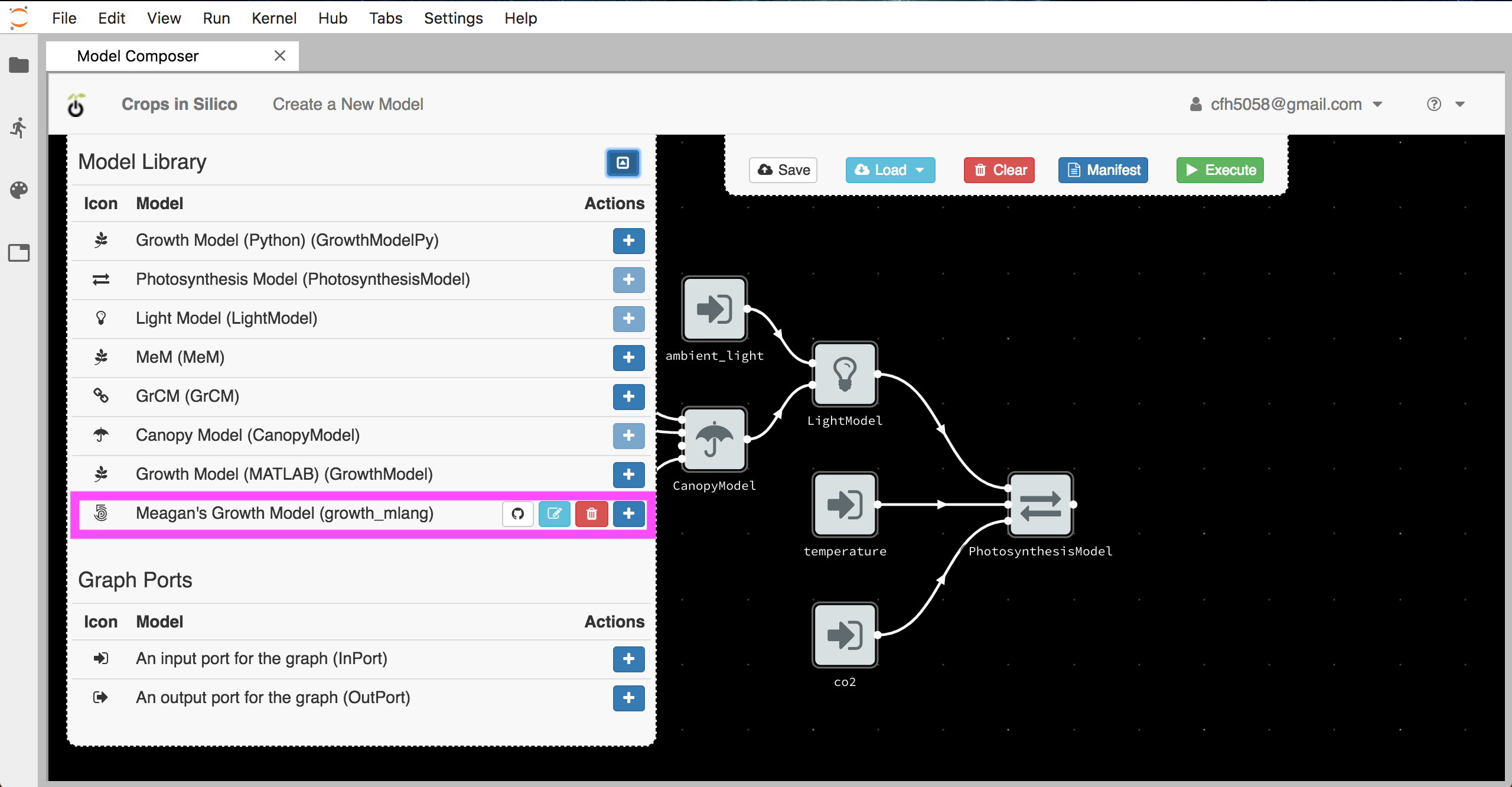Add GrCM model with its plus button
This screenshot has height=787, width=1512.
coord(628,396)
